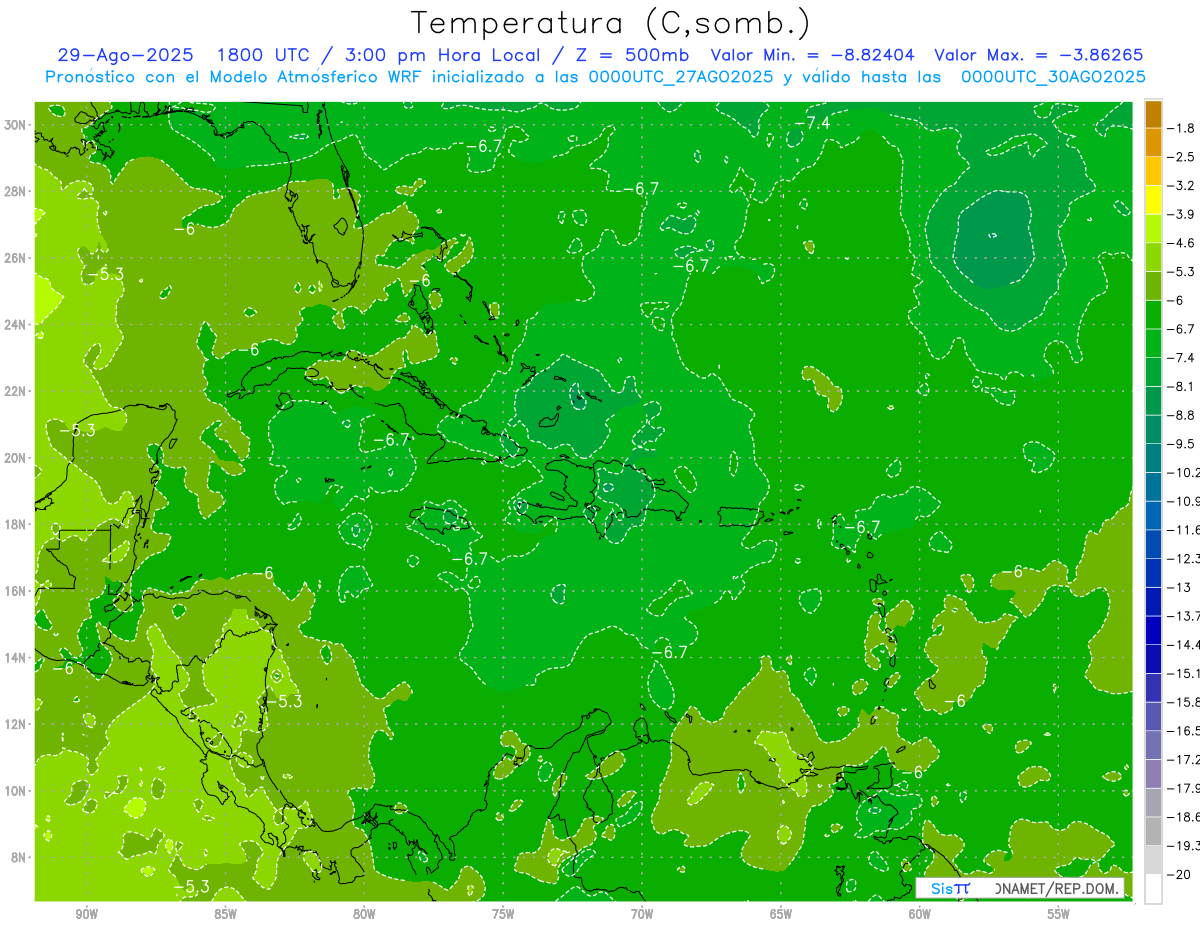Image resolution: width=1200 pixels, height=927 pixels.
Task: Click the 20N latitude axis label
Action: [16, 458]
